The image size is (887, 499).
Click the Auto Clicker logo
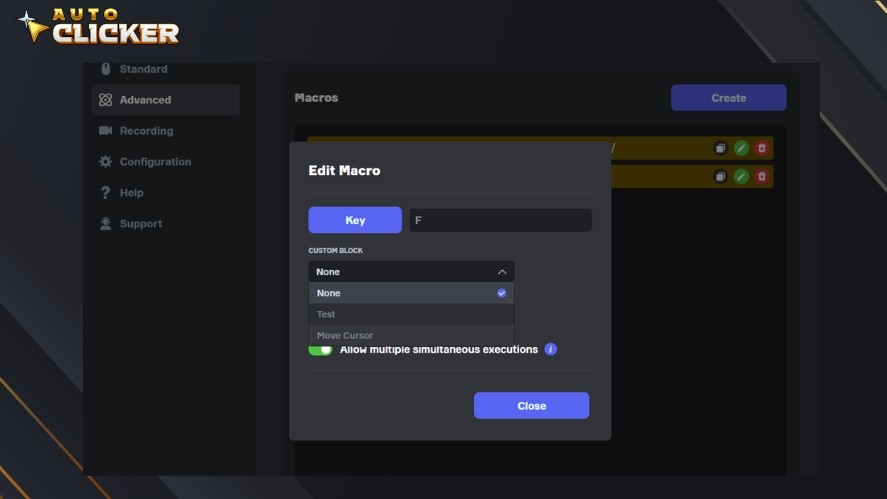click(x=98, y=26)
